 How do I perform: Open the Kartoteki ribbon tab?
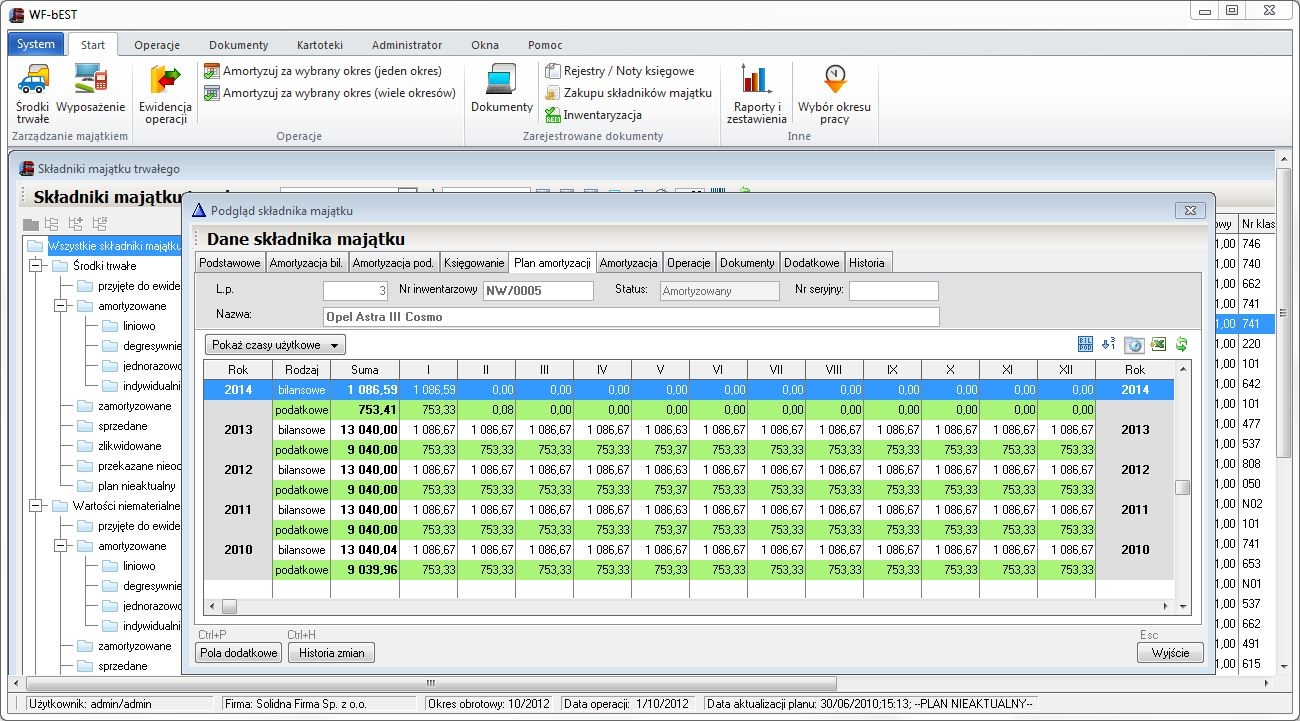[x=320, y=45]
